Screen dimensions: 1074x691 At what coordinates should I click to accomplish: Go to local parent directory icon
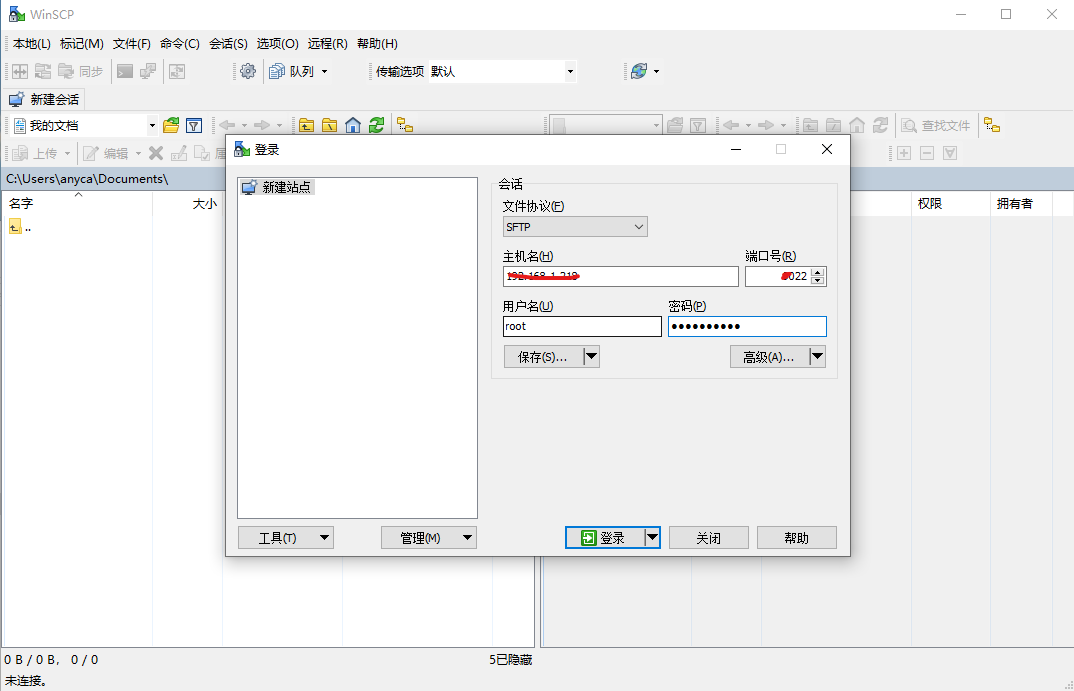click(x=306, y=125)
